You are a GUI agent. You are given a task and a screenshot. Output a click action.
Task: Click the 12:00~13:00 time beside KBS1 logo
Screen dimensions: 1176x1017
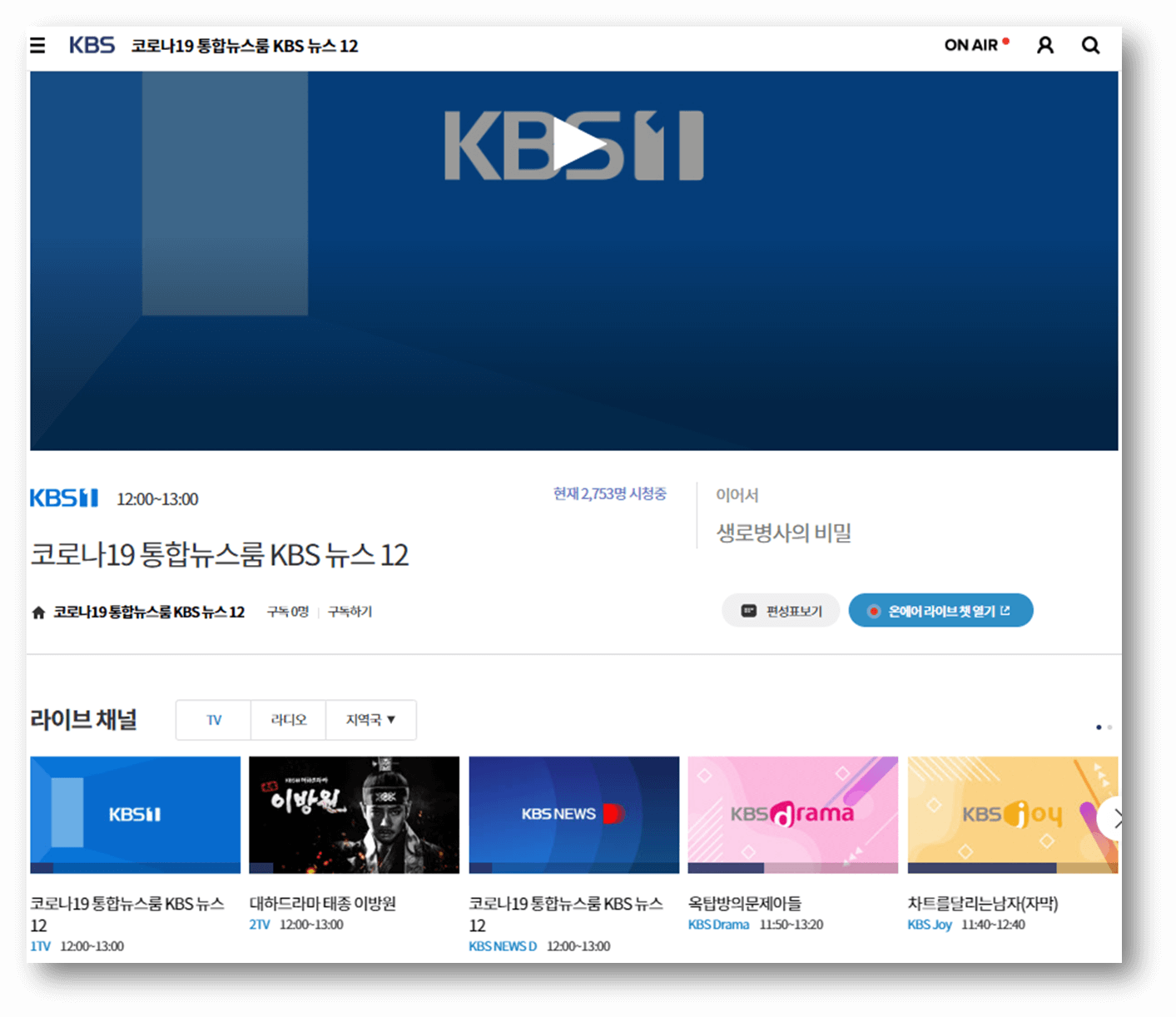(157, 499)
